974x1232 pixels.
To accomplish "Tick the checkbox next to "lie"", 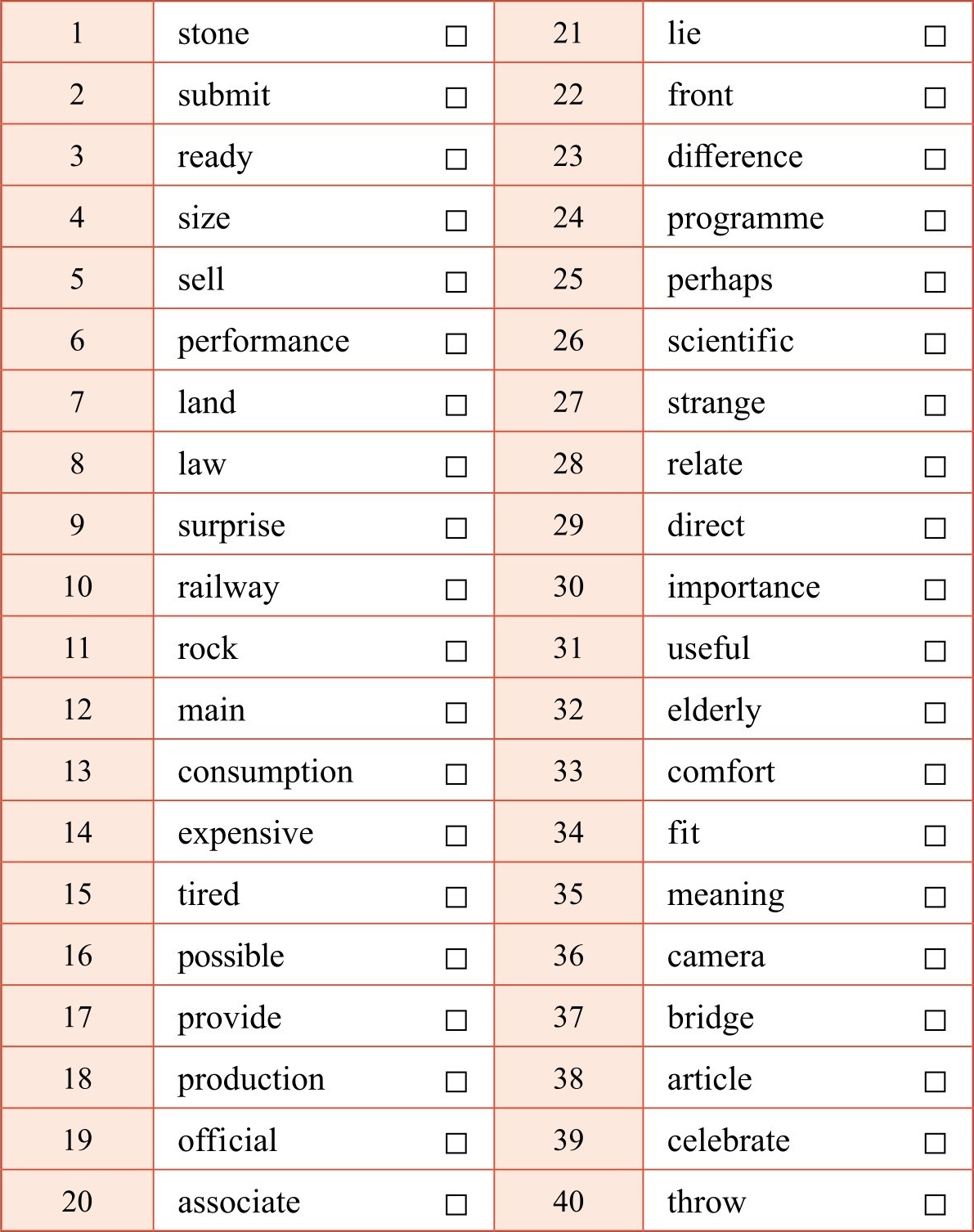I will [935, 36].
